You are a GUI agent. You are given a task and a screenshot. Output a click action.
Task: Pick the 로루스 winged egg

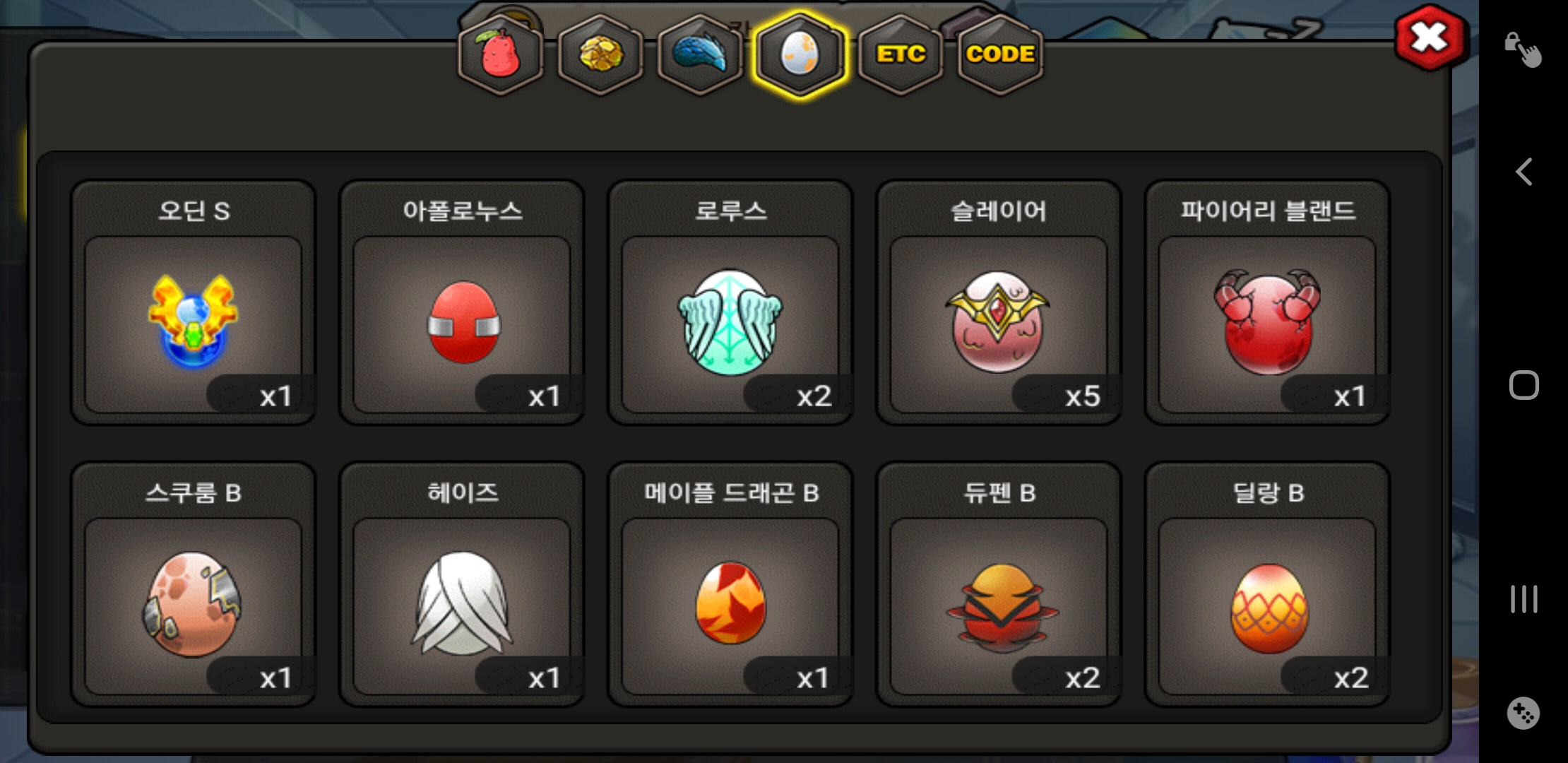point(730,302)
